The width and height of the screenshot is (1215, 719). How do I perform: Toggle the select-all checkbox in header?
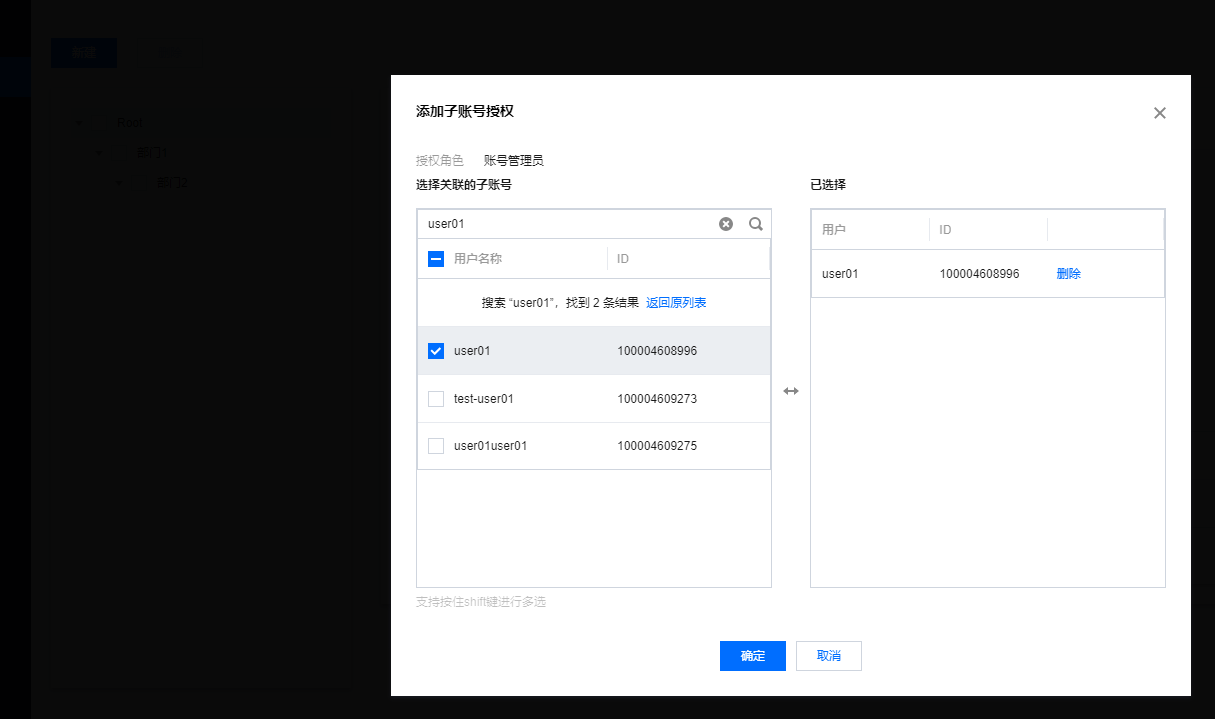436,259
